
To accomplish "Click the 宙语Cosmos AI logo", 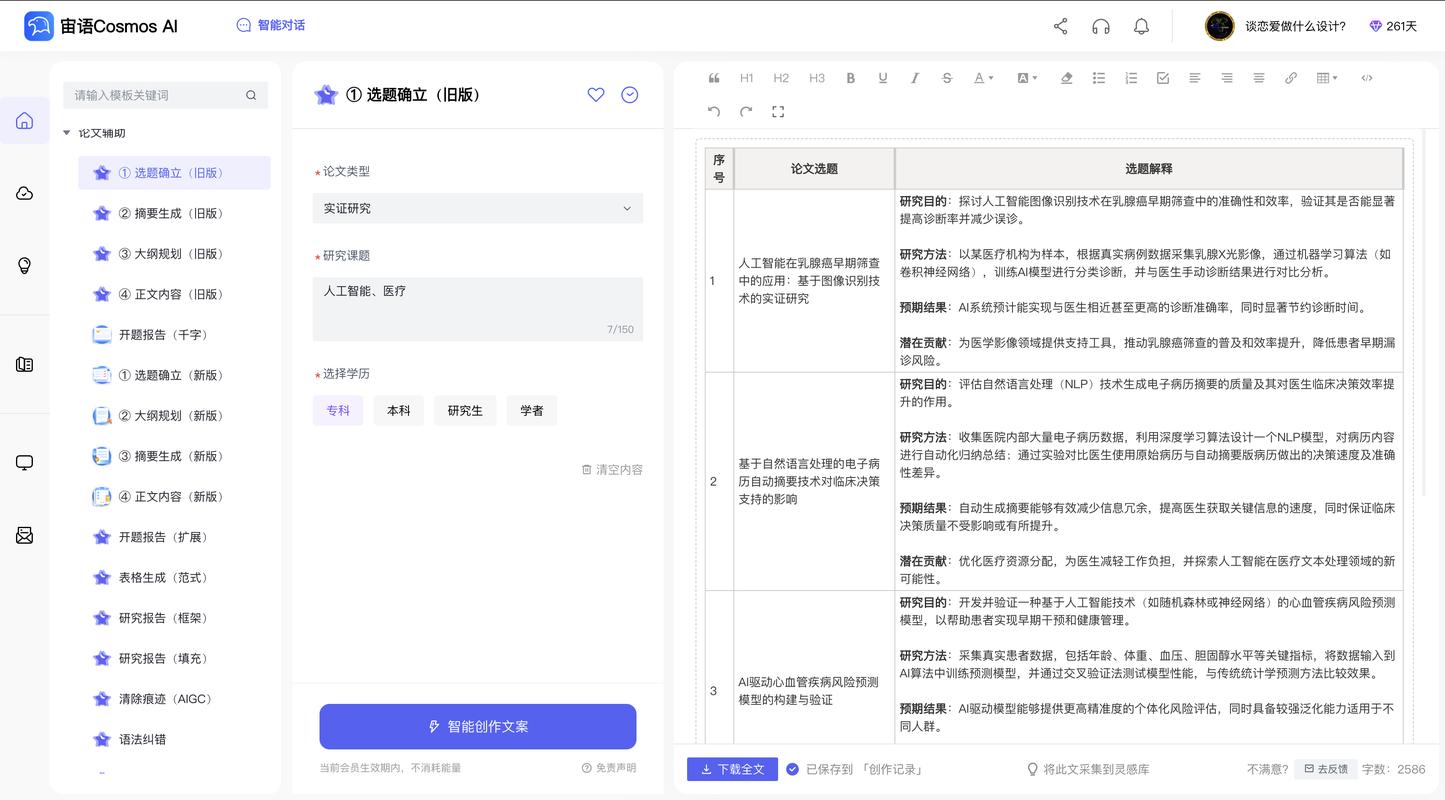I will (x=101, y=26).
